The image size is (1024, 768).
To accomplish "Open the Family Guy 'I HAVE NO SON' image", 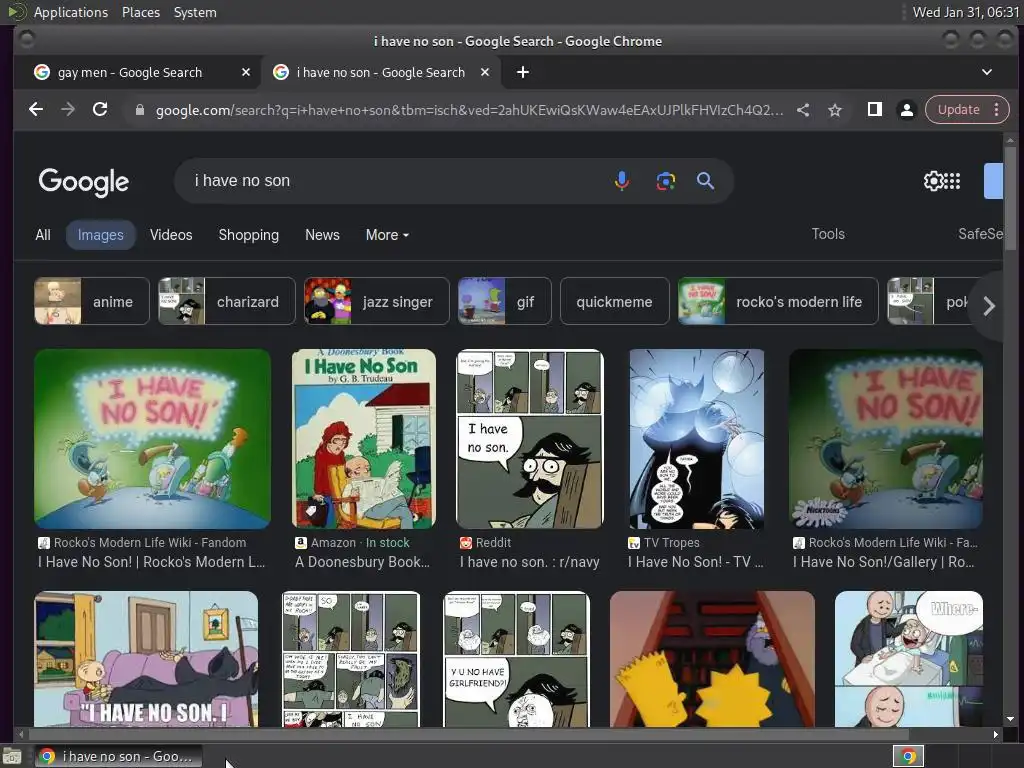I will [x=146, y=658].
